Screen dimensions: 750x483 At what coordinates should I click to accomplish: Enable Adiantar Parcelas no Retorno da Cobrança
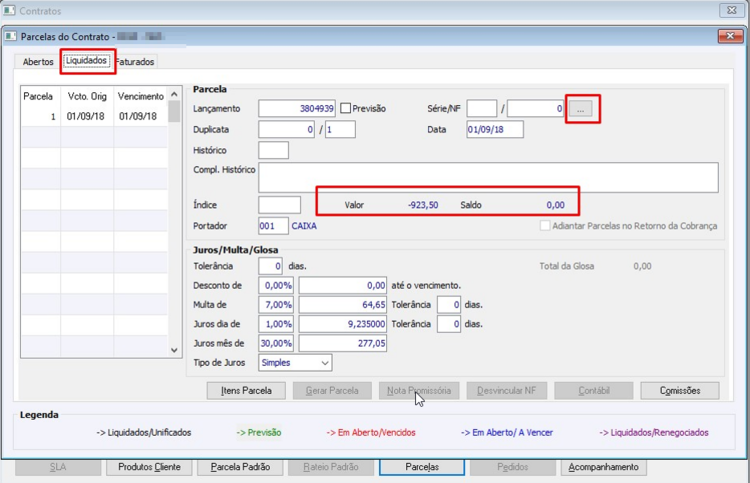click(x=545, y=226)
